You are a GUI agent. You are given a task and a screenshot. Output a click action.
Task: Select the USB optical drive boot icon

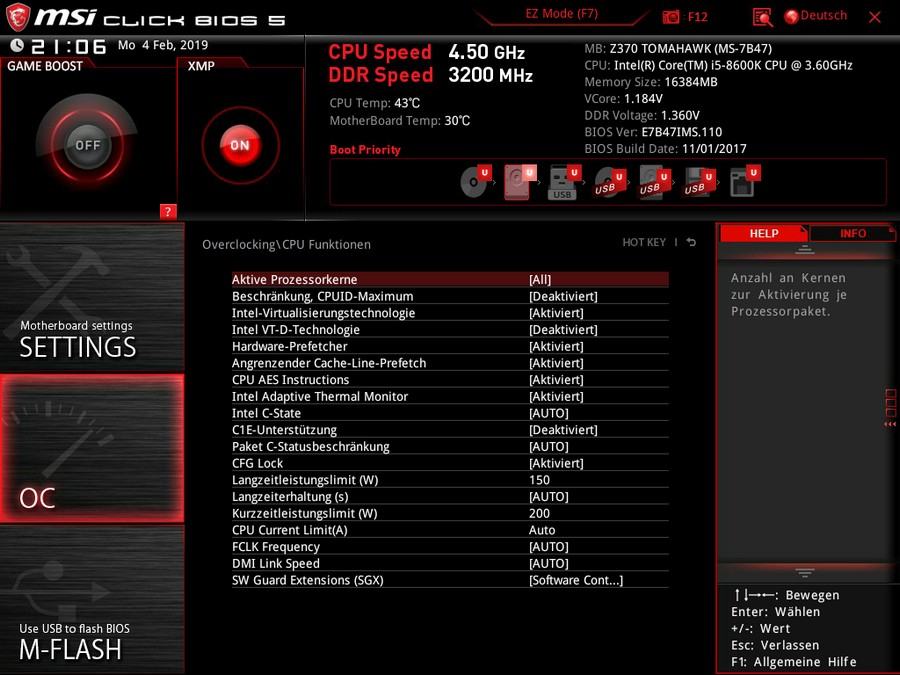tap(609, 183)
